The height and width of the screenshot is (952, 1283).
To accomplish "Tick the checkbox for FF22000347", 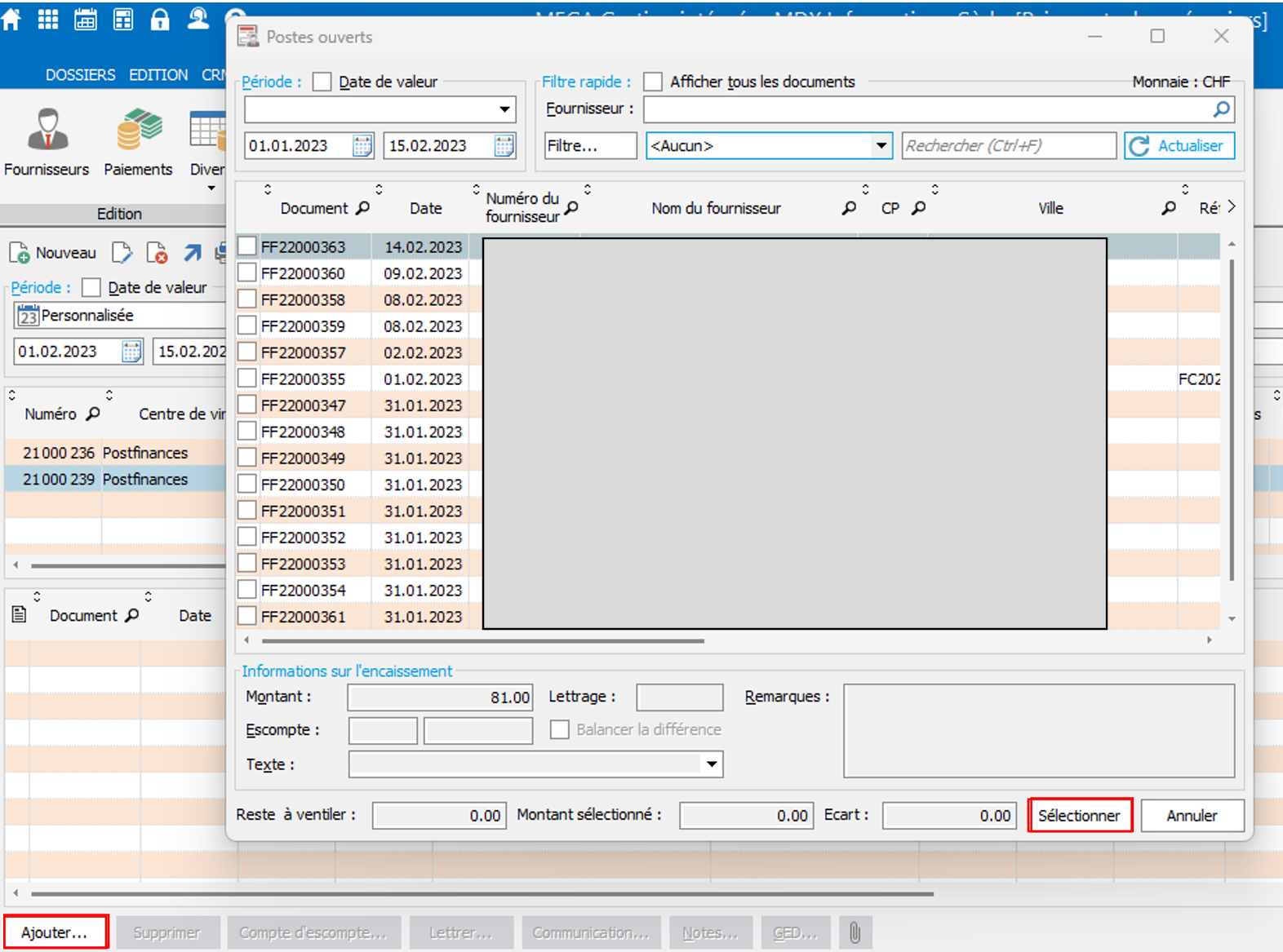I will 247,405.
